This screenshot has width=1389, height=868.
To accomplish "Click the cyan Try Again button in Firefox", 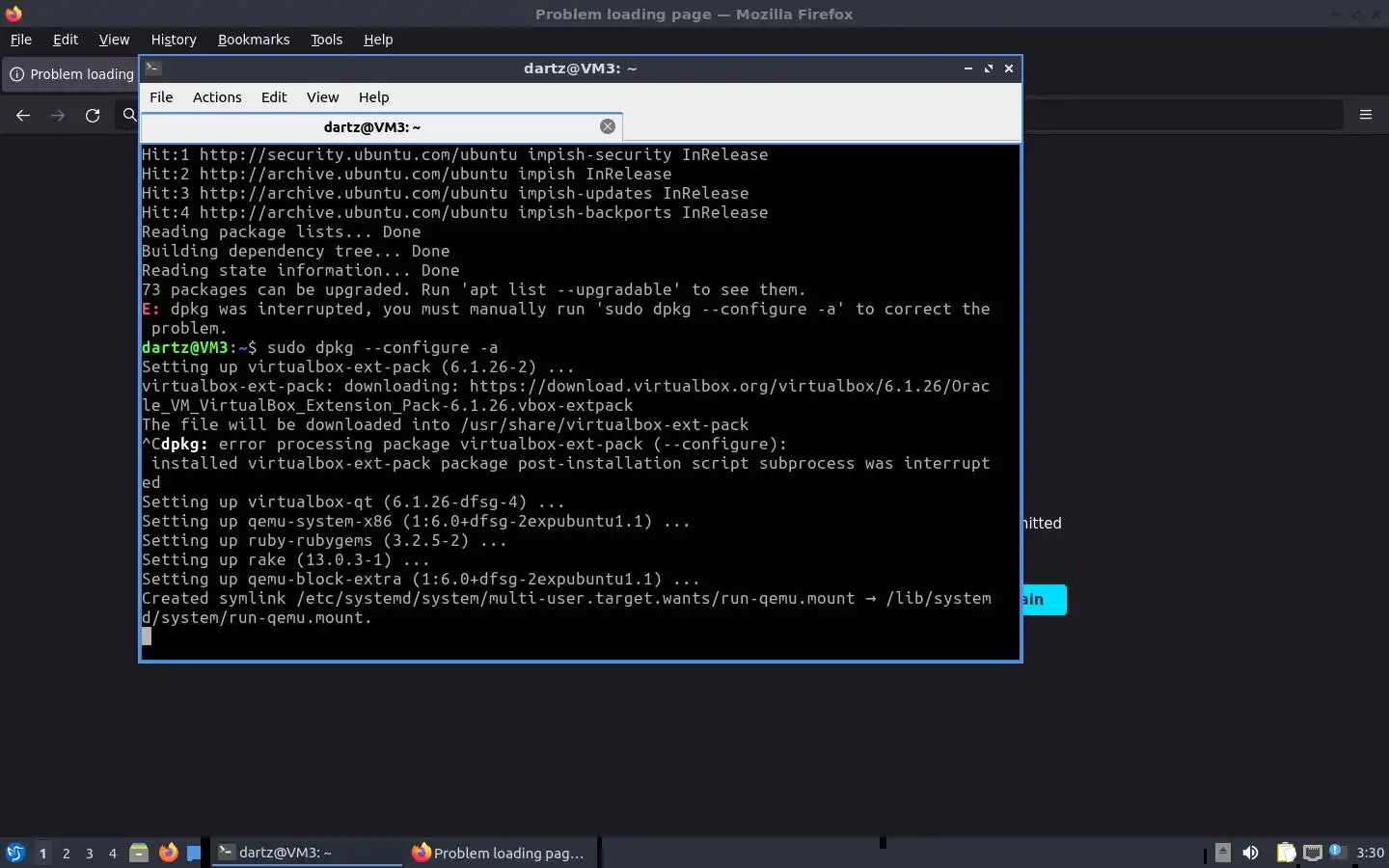I will [x=1044, y=599].
